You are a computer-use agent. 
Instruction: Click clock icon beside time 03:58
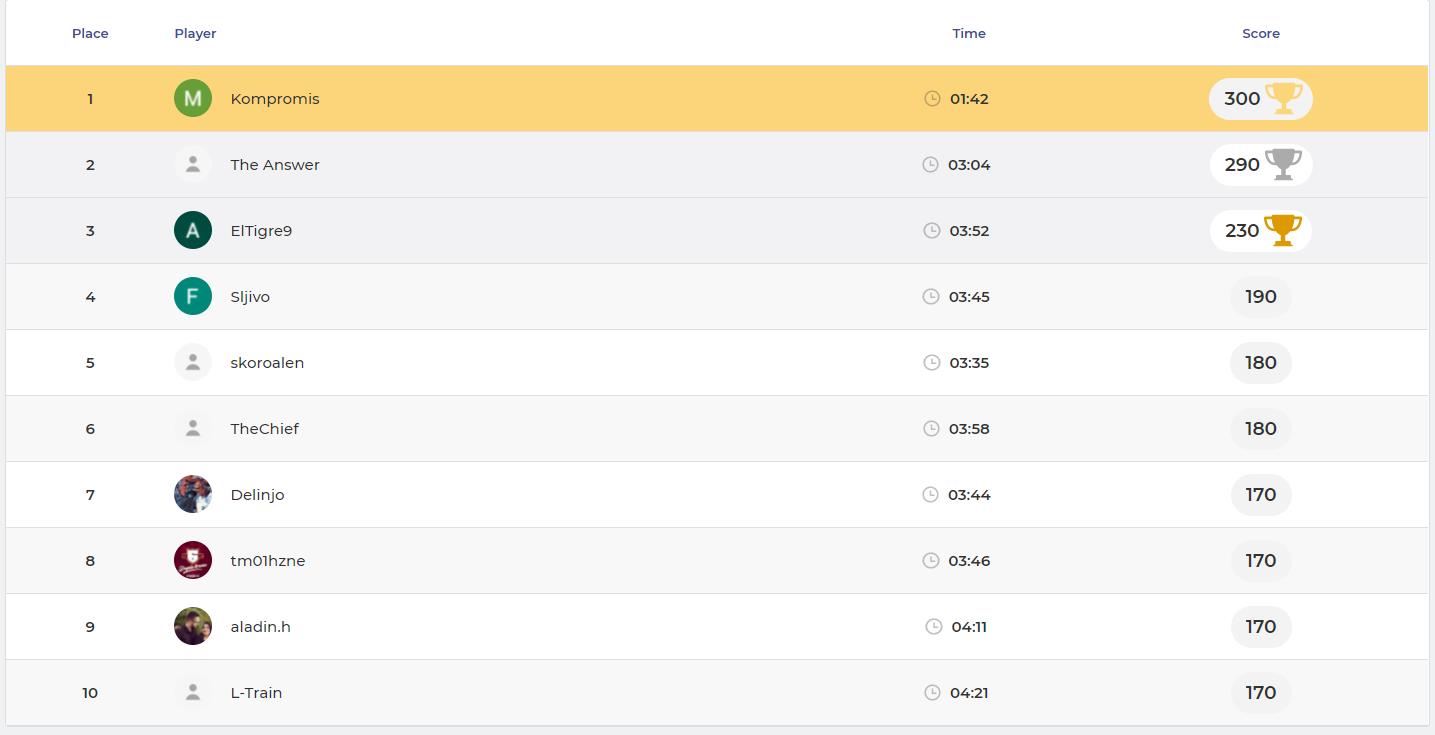[x=930, y=429]
